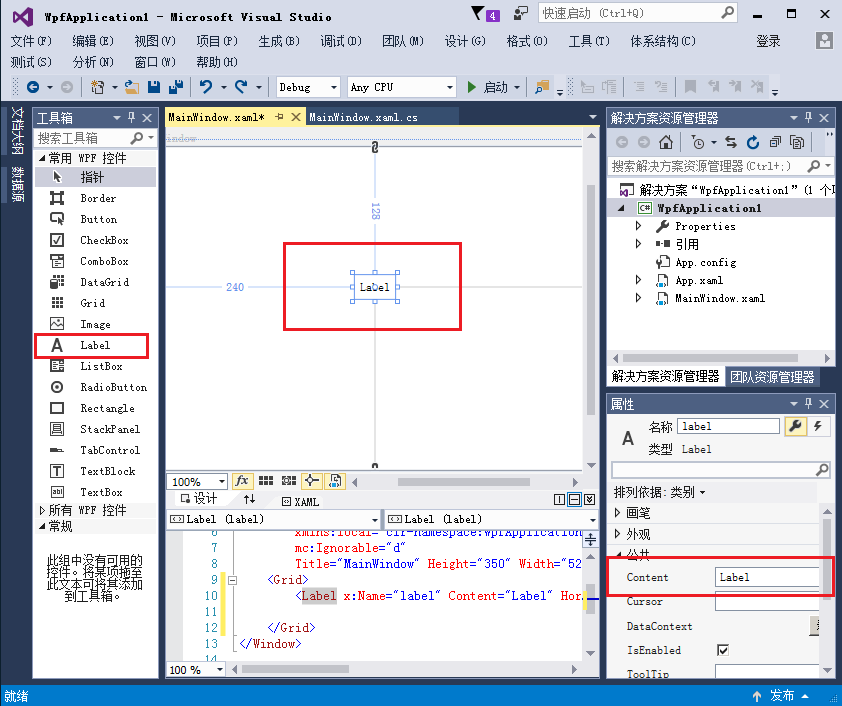Viewport: 842px width, 706px height.
Task: Click the Home icon in Solution Explorer
Action: point(666,142)
